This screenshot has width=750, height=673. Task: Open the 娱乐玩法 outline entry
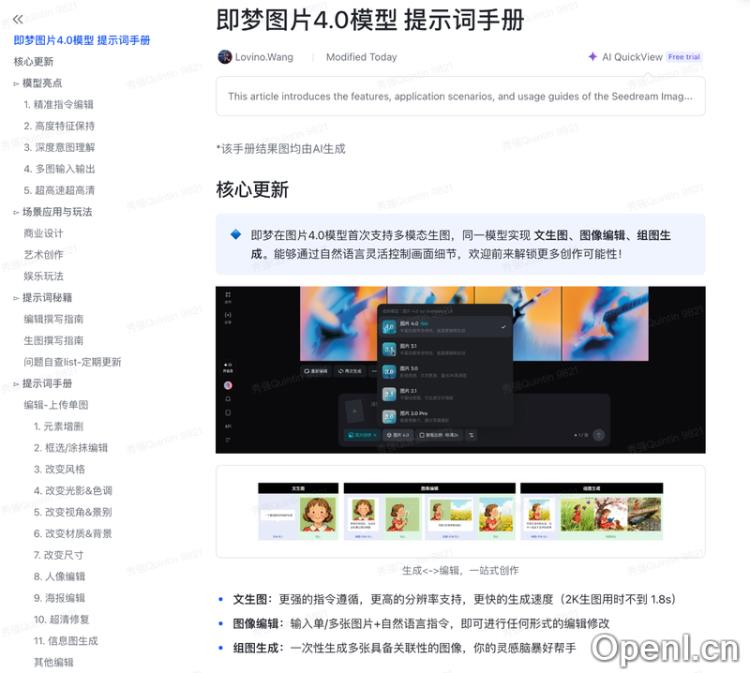point(44,276)
